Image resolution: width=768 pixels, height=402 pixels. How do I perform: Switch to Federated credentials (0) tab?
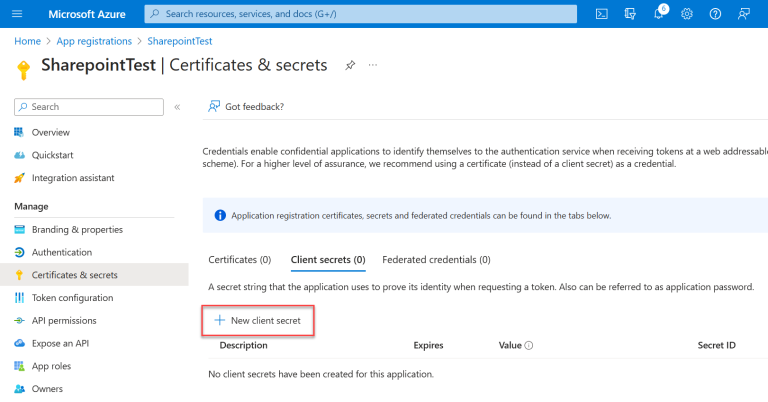coord(436,260)
